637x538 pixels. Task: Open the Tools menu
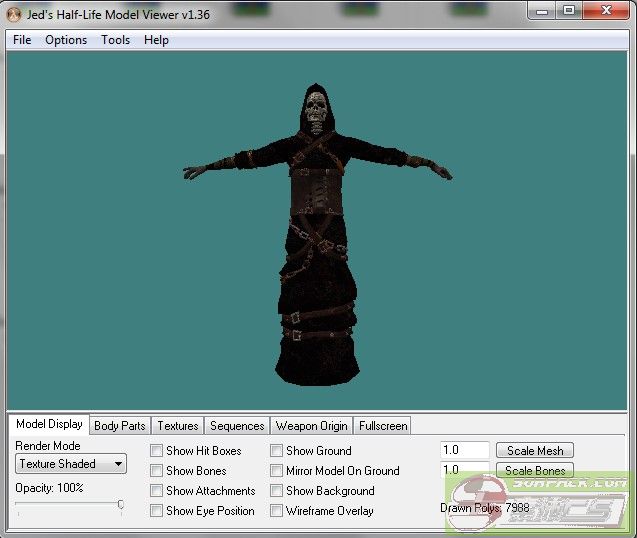[115, 40]
